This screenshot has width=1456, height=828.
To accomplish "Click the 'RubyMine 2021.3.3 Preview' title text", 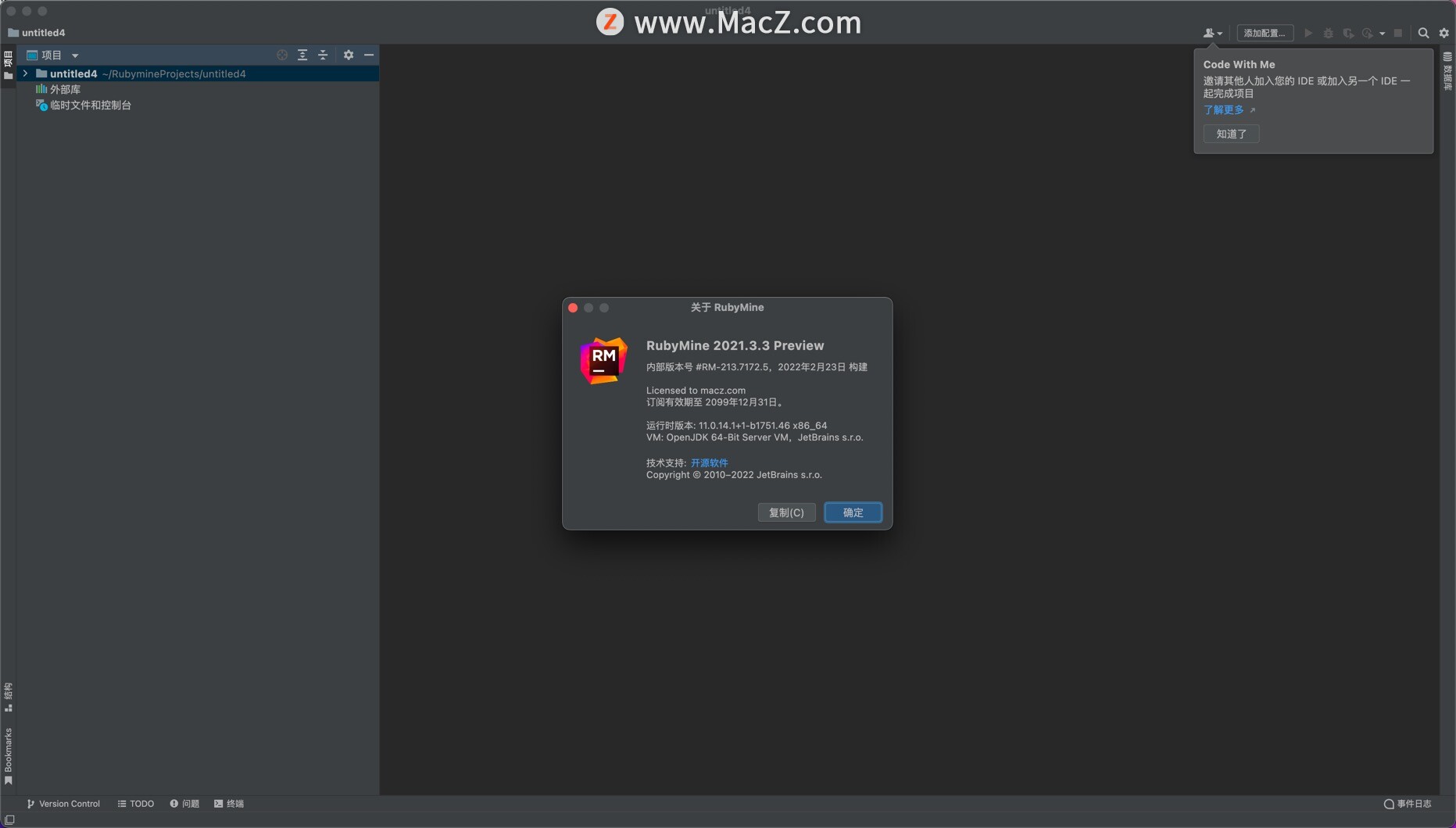I will 735,345.
